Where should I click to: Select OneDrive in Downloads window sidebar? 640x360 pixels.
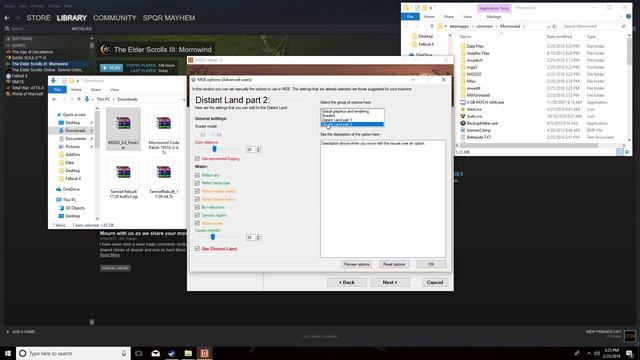pos(71,189)
